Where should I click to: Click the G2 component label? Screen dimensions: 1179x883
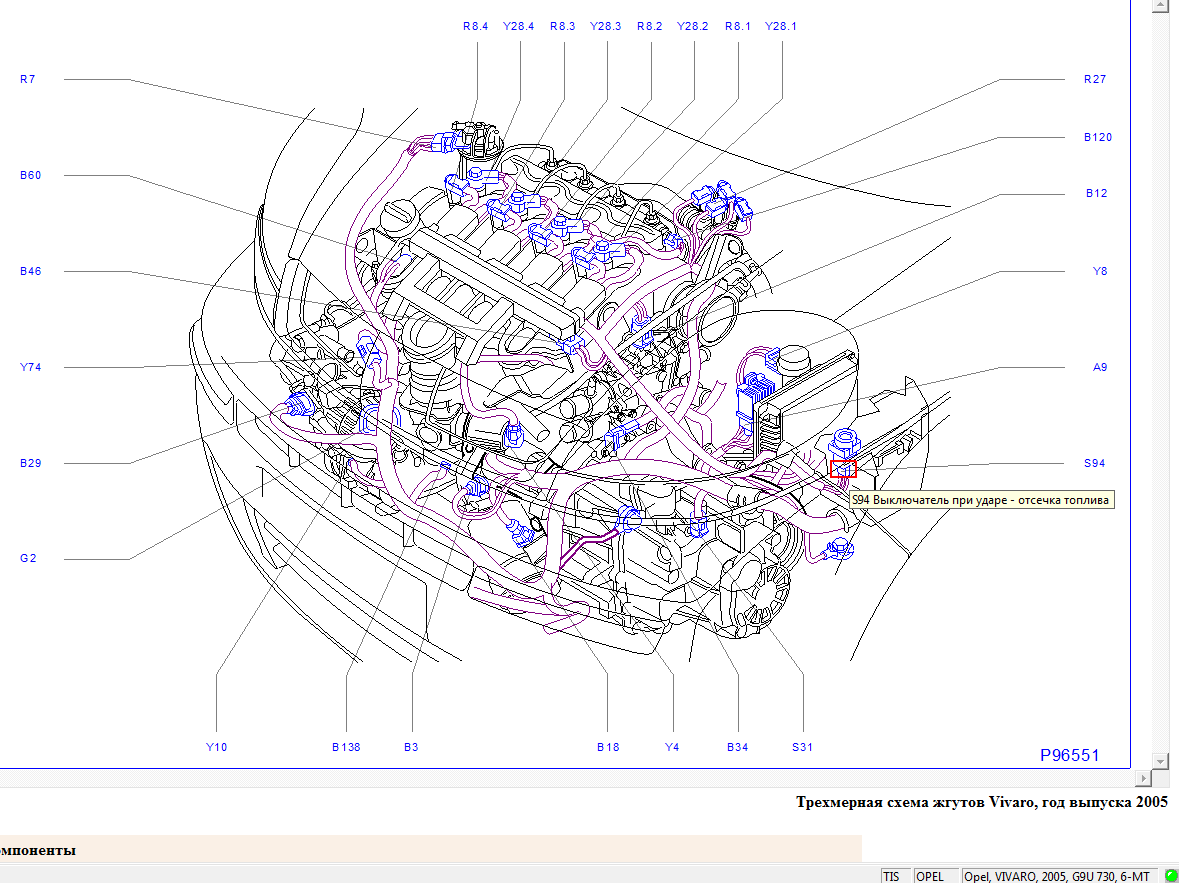pyautogui.click(x=28, y=558)
